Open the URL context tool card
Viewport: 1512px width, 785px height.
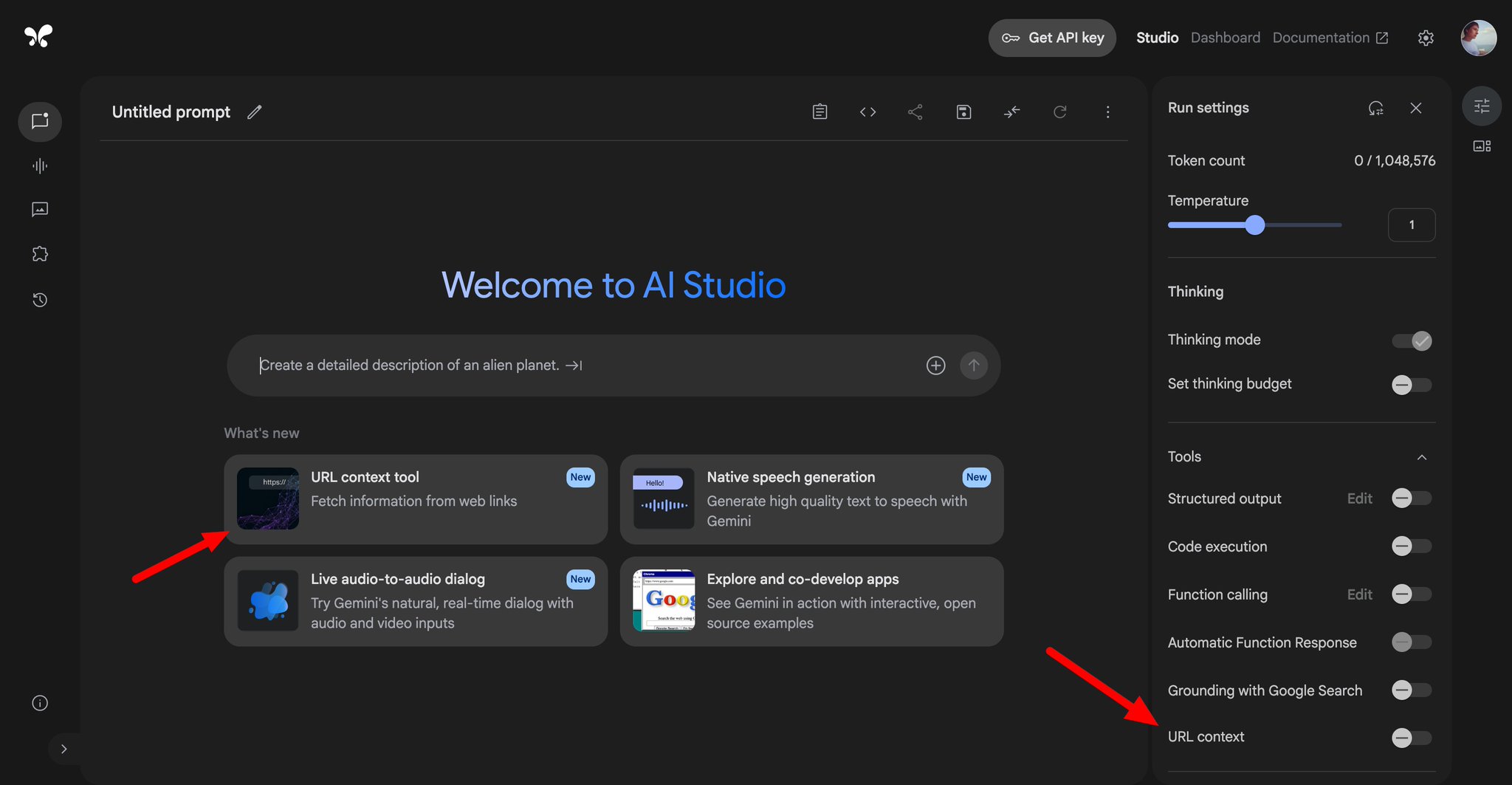(x=416, y=499)
